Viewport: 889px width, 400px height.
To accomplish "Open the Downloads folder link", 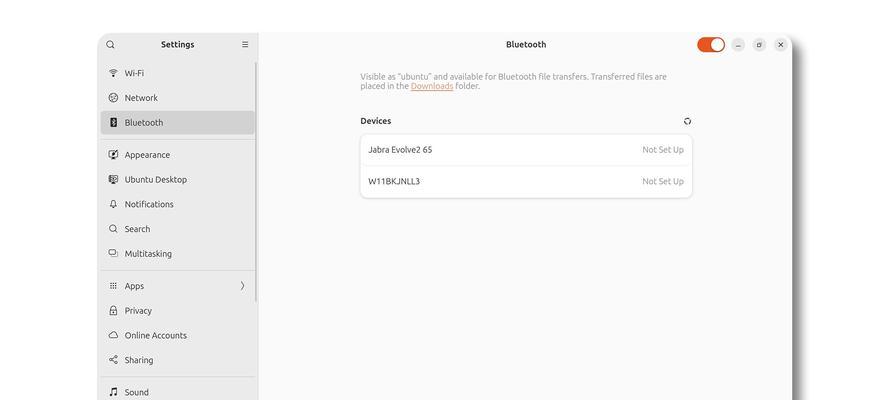I will tap(432, 86).
